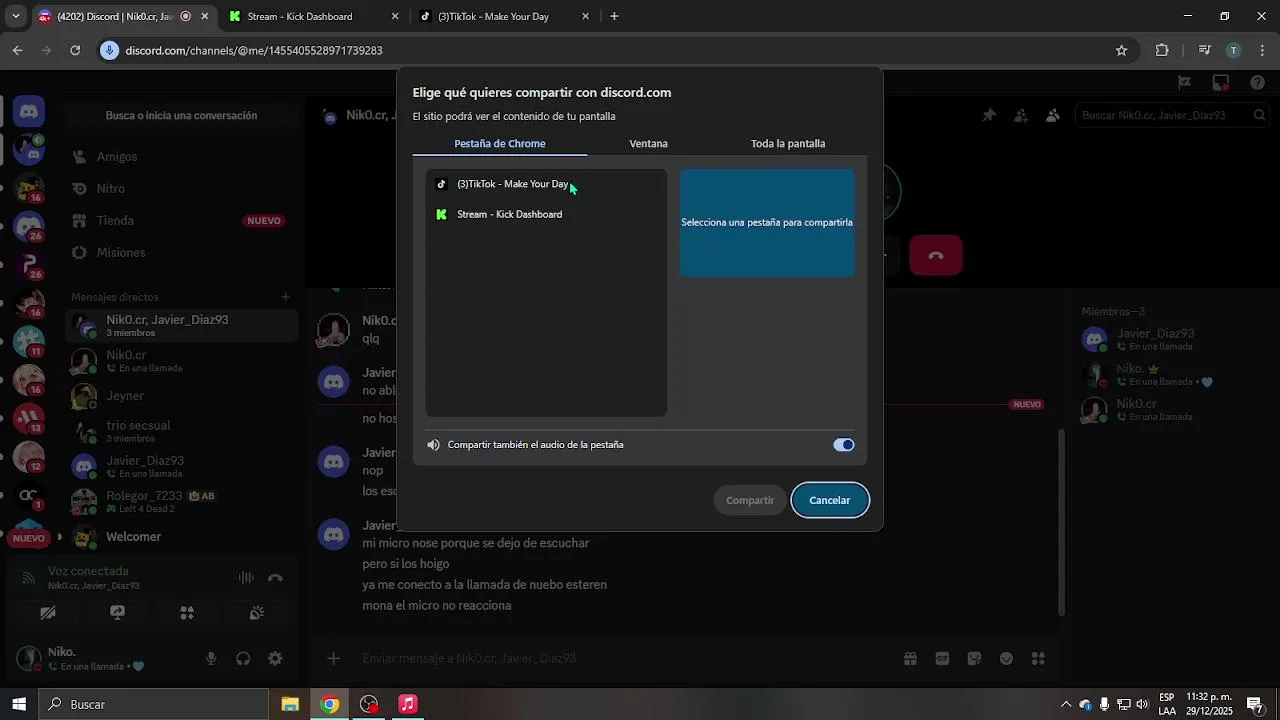Open Nik0.cr, Javier_Diaz93 group conversation
The image size is (1280, 720).
point(181,325)
